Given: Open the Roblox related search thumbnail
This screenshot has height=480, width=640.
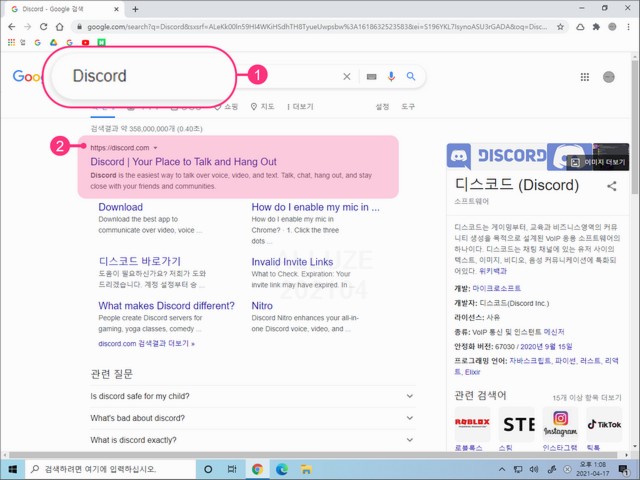Looking at the screenshot, I should [472, 424].
